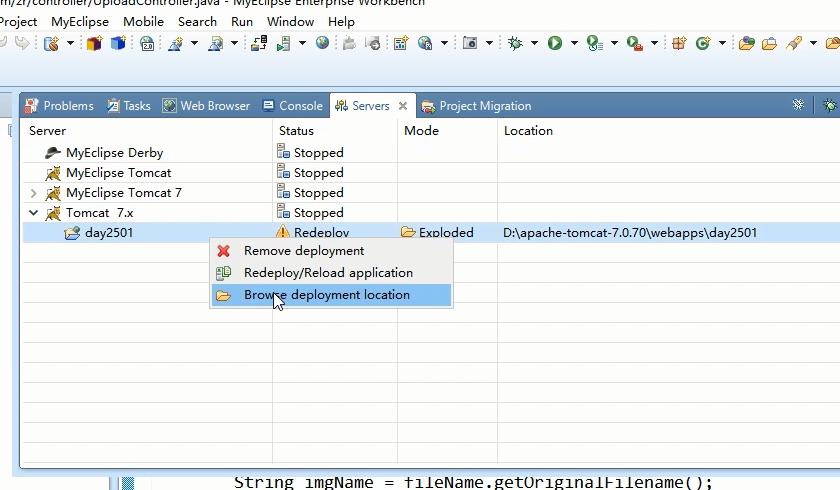Click the Server column header
This screenshot has height=490, width=840.
click(x=47, y=131)
